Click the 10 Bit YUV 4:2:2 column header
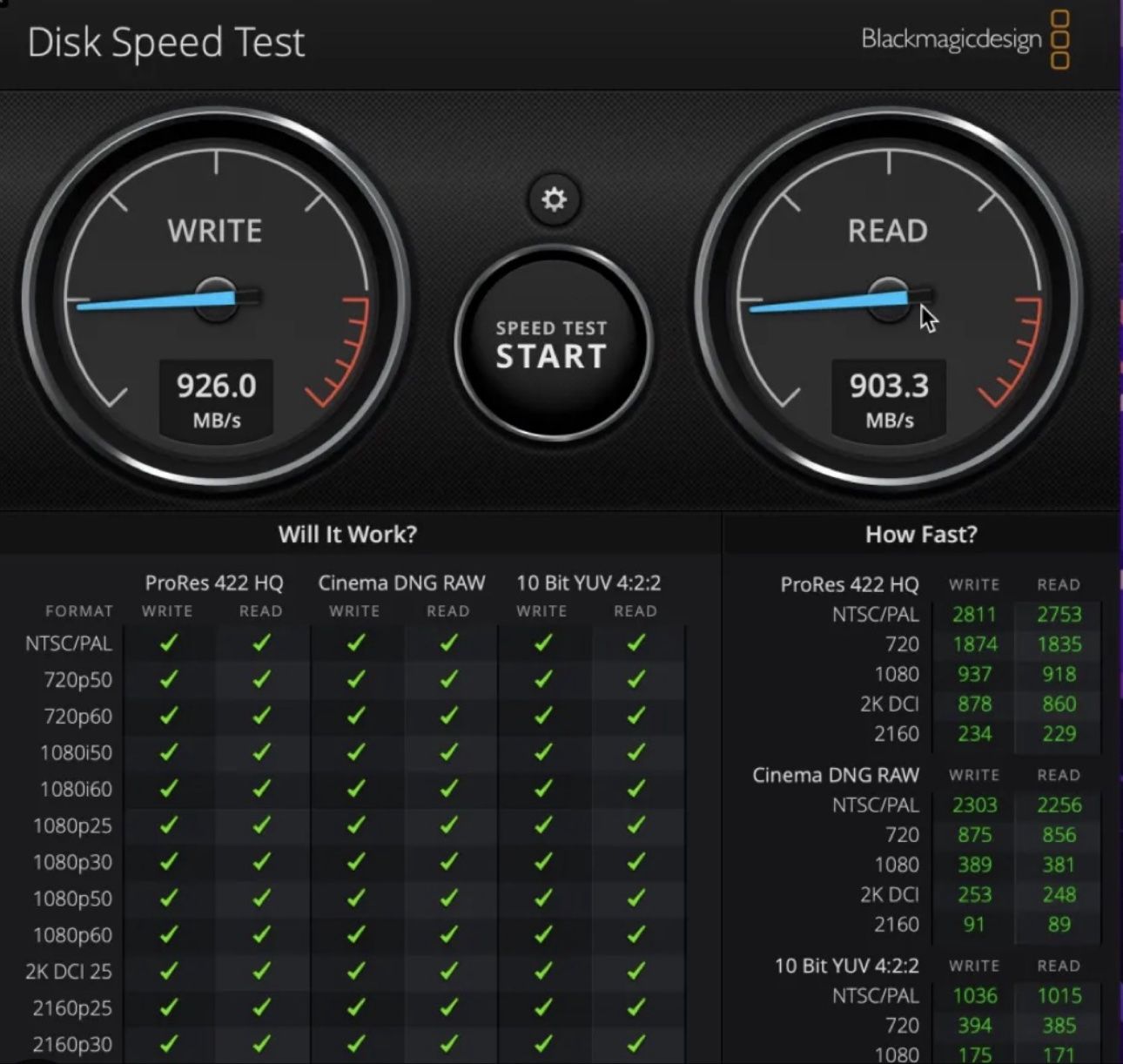Image resolution: width=1123 pixels, height=1064 pixels. pyautogui.click(x=588, y=583)
